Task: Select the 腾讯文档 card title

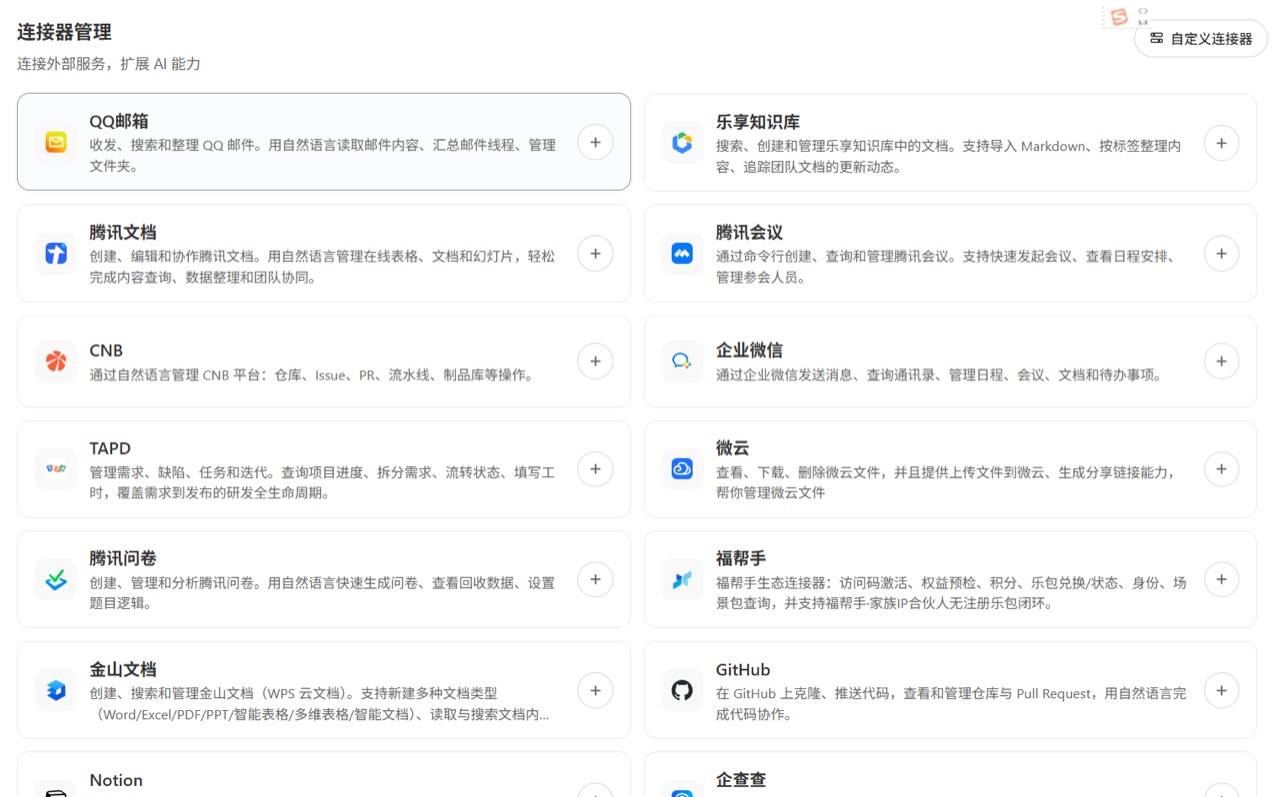Action: pyautogui.click(x=123, y=232)
